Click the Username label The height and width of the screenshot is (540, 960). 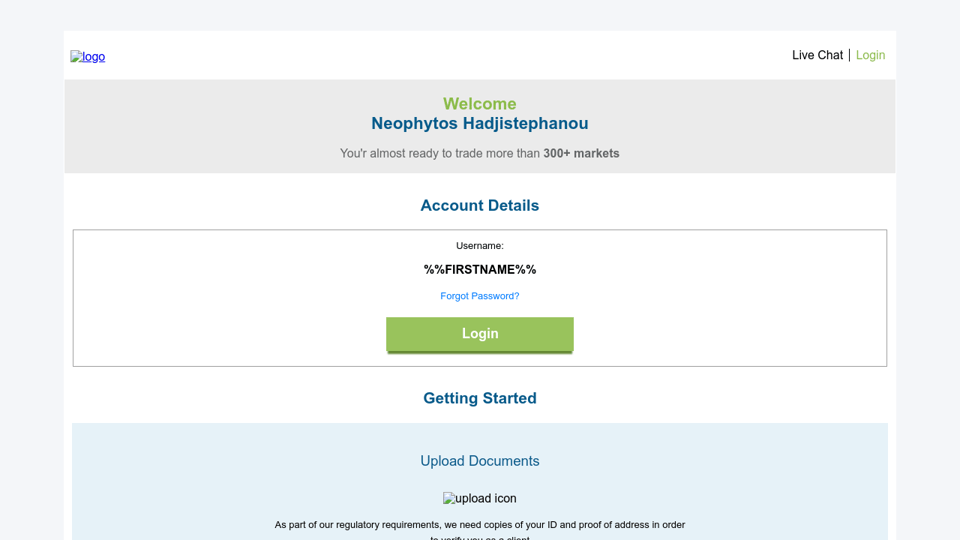click(x=480, y=246)
